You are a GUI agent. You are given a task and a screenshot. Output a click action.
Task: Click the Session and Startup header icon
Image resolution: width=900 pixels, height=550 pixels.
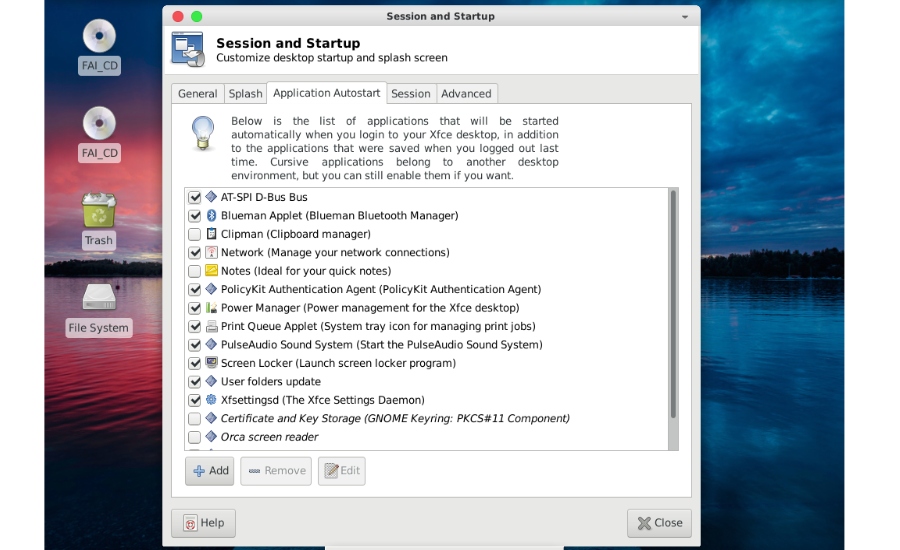(188, 49)
